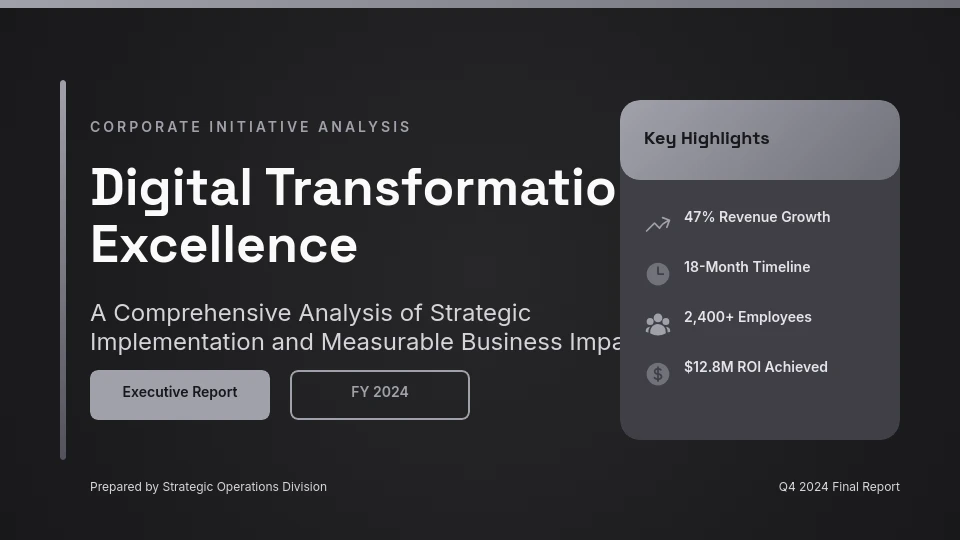Select the 47% Revenue Growth text

(x=756, y=217)
